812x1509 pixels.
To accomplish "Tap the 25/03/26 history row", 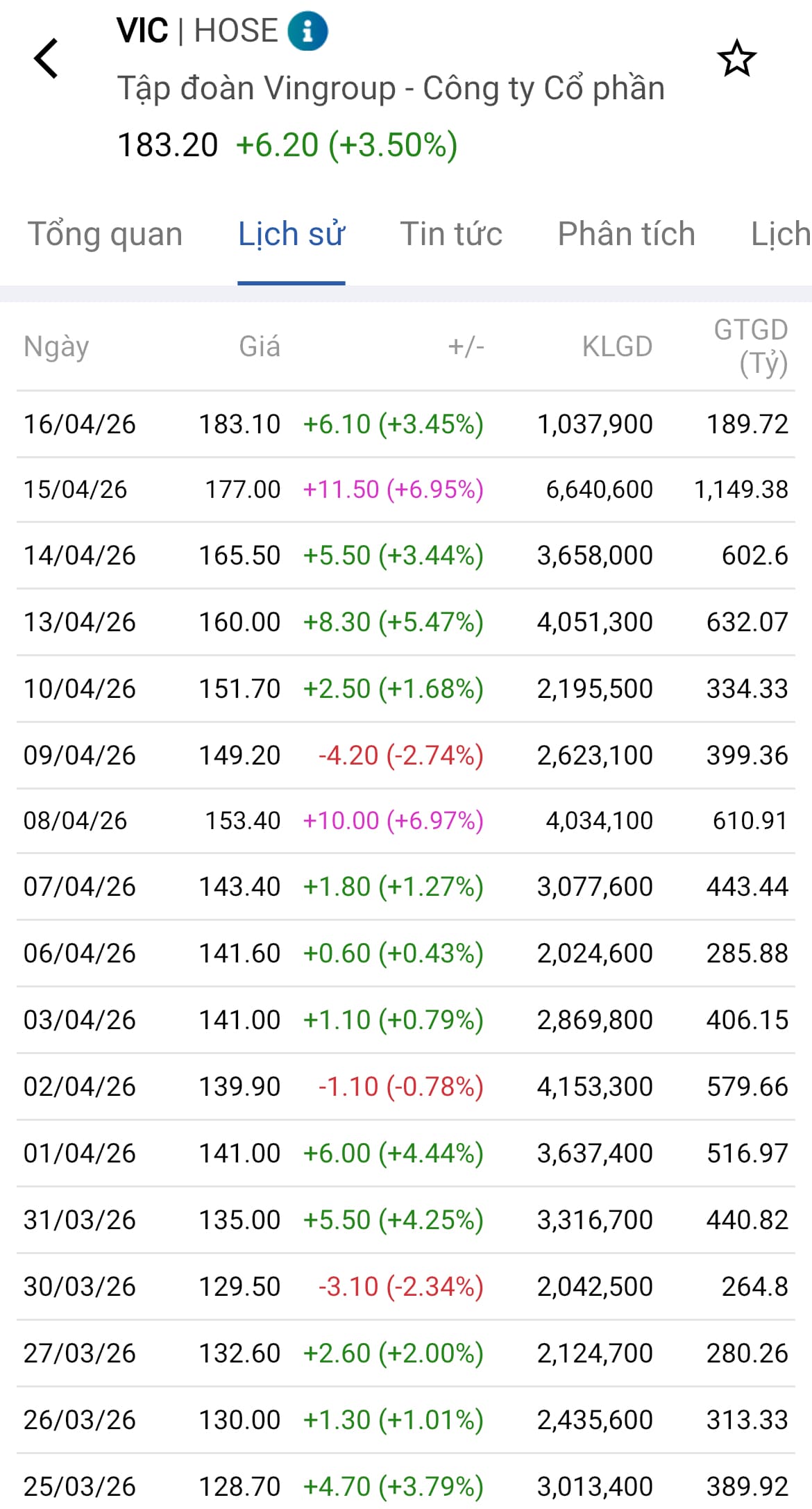I will tap(406, 1486).
